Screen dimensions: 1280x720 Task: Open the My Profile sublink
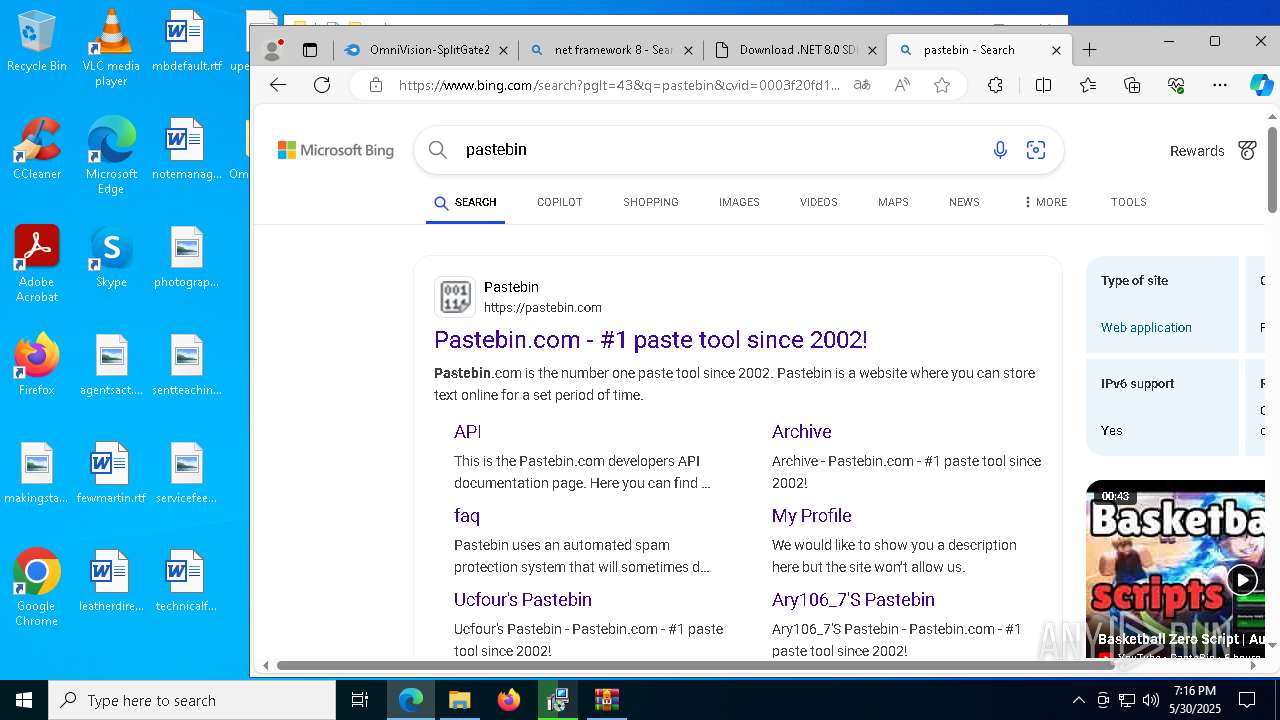tap(811, 516)
